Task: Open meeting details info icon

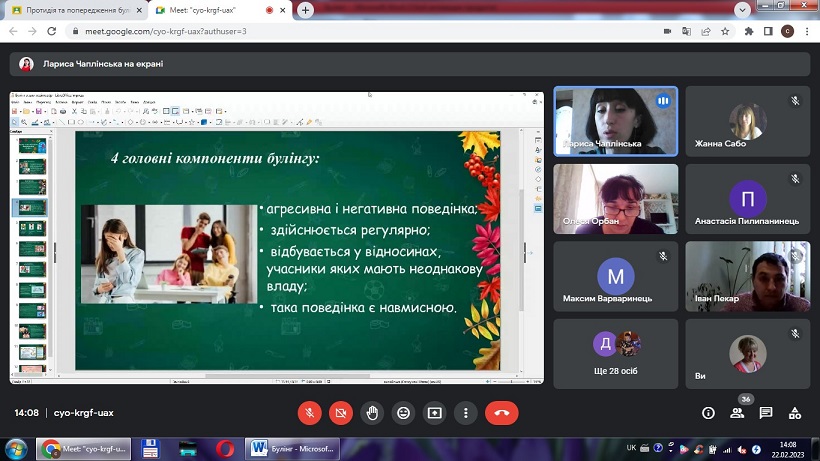Action: pyautogui.click(x=708, y=413)
